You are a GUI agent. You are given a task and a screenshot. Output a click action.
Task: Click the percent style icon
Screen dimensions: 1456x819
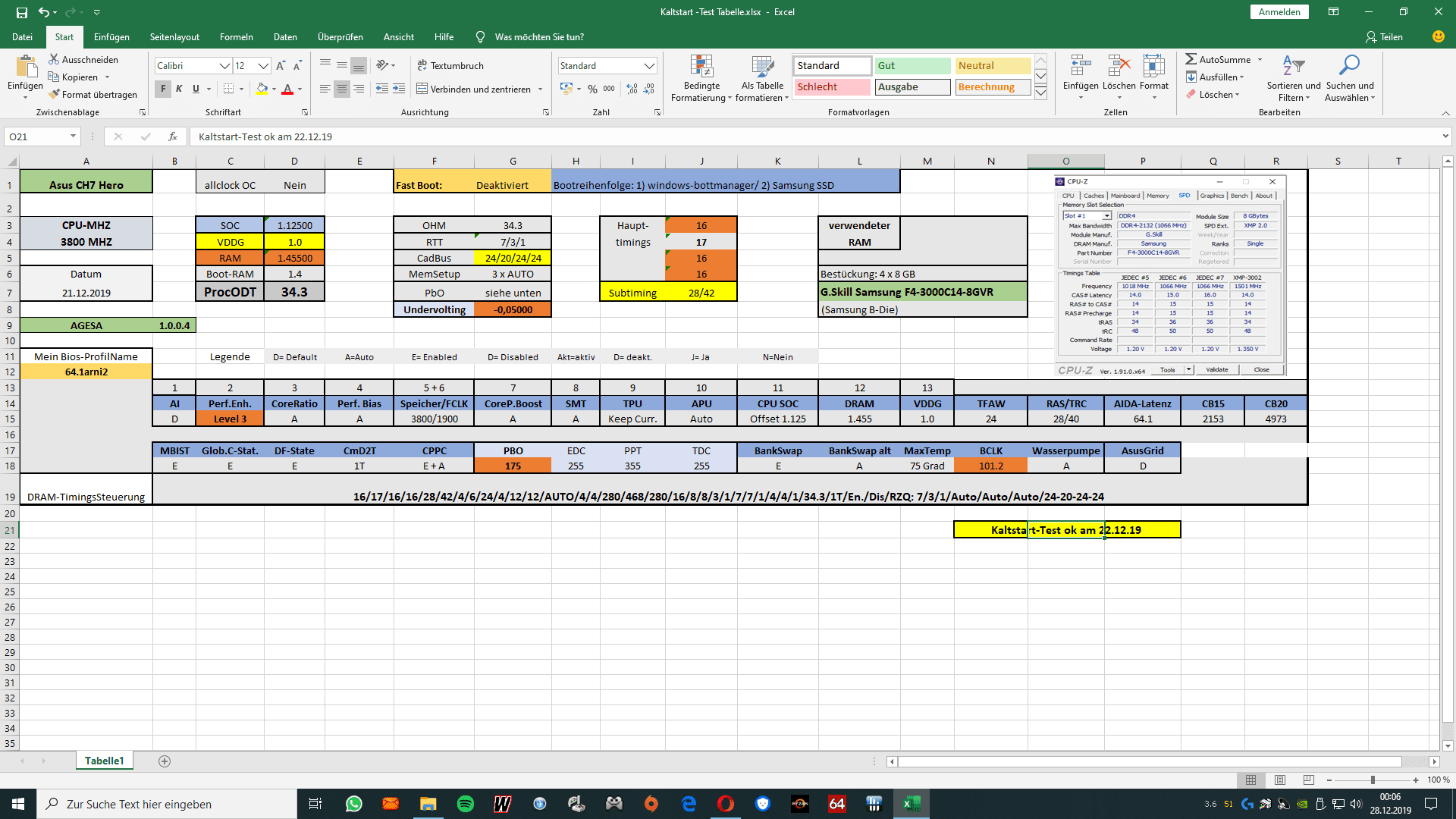[592, 89]
